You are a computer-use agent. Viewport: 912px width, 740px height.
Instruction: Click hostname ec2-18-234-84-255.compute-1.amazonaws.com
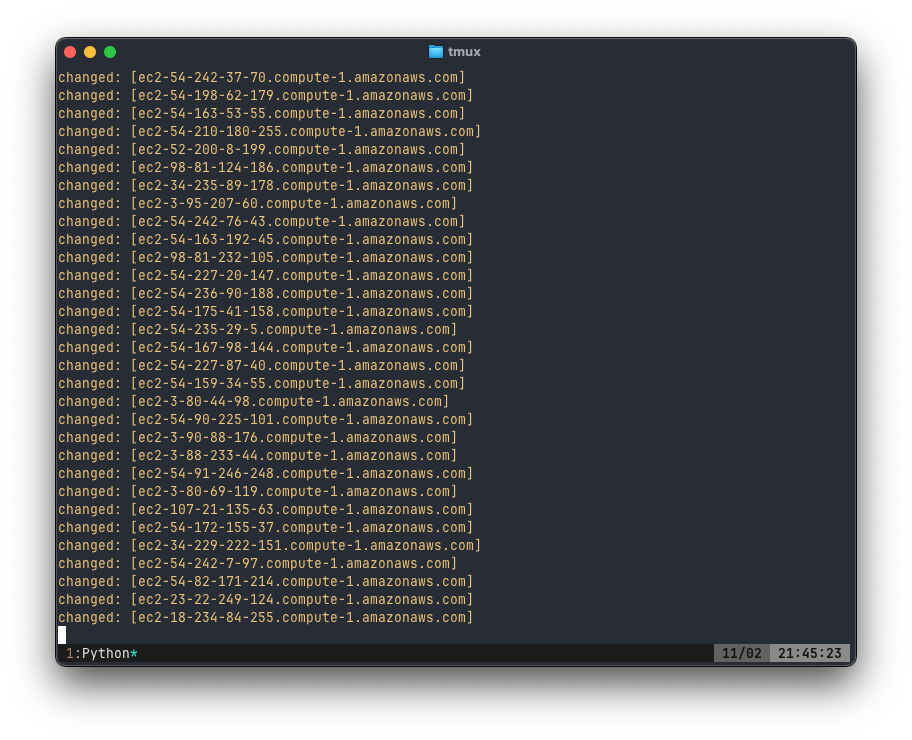[301, 618]
